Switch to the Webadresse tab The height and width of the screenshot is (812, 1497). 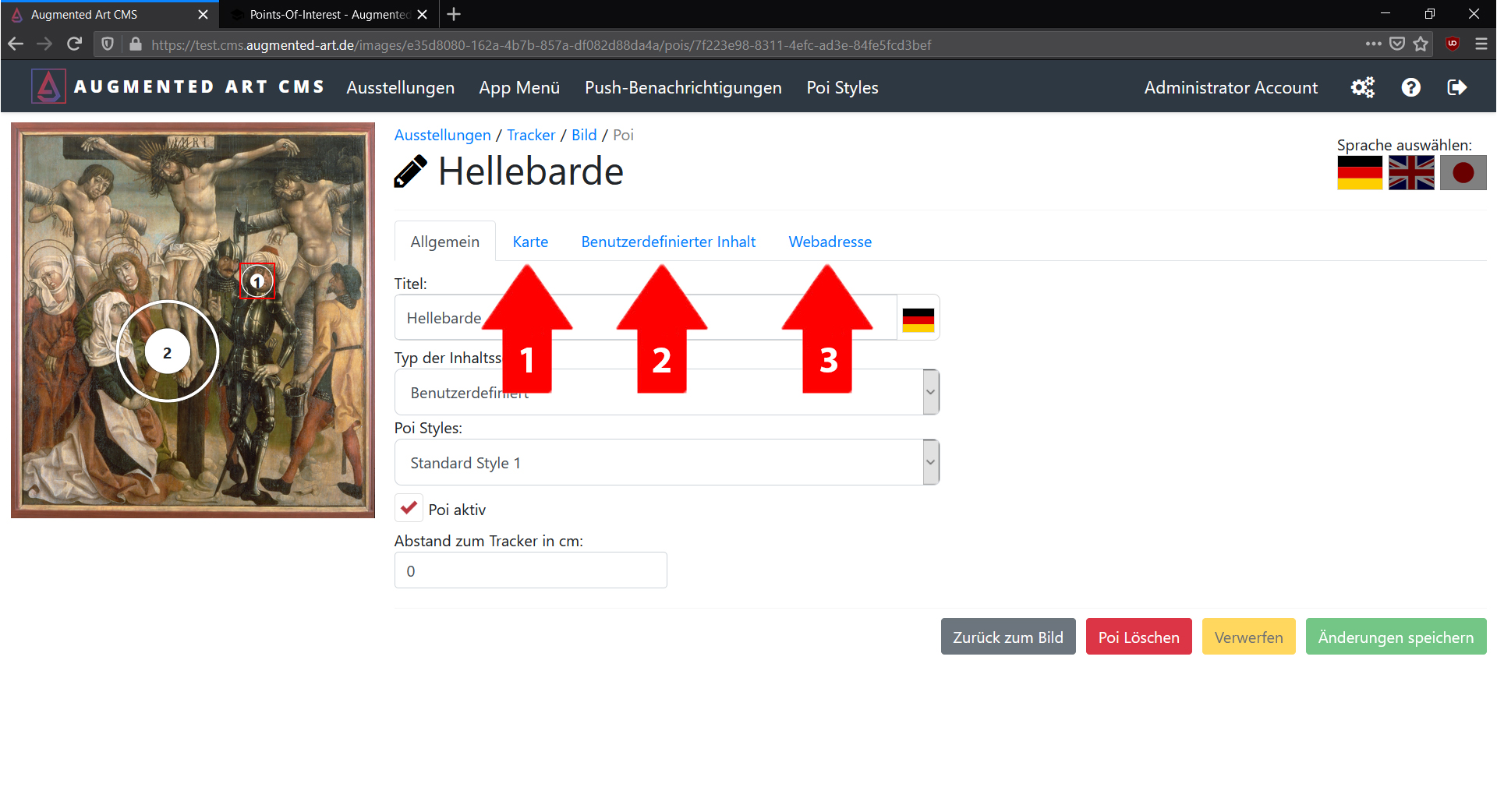tap(830, 242)
